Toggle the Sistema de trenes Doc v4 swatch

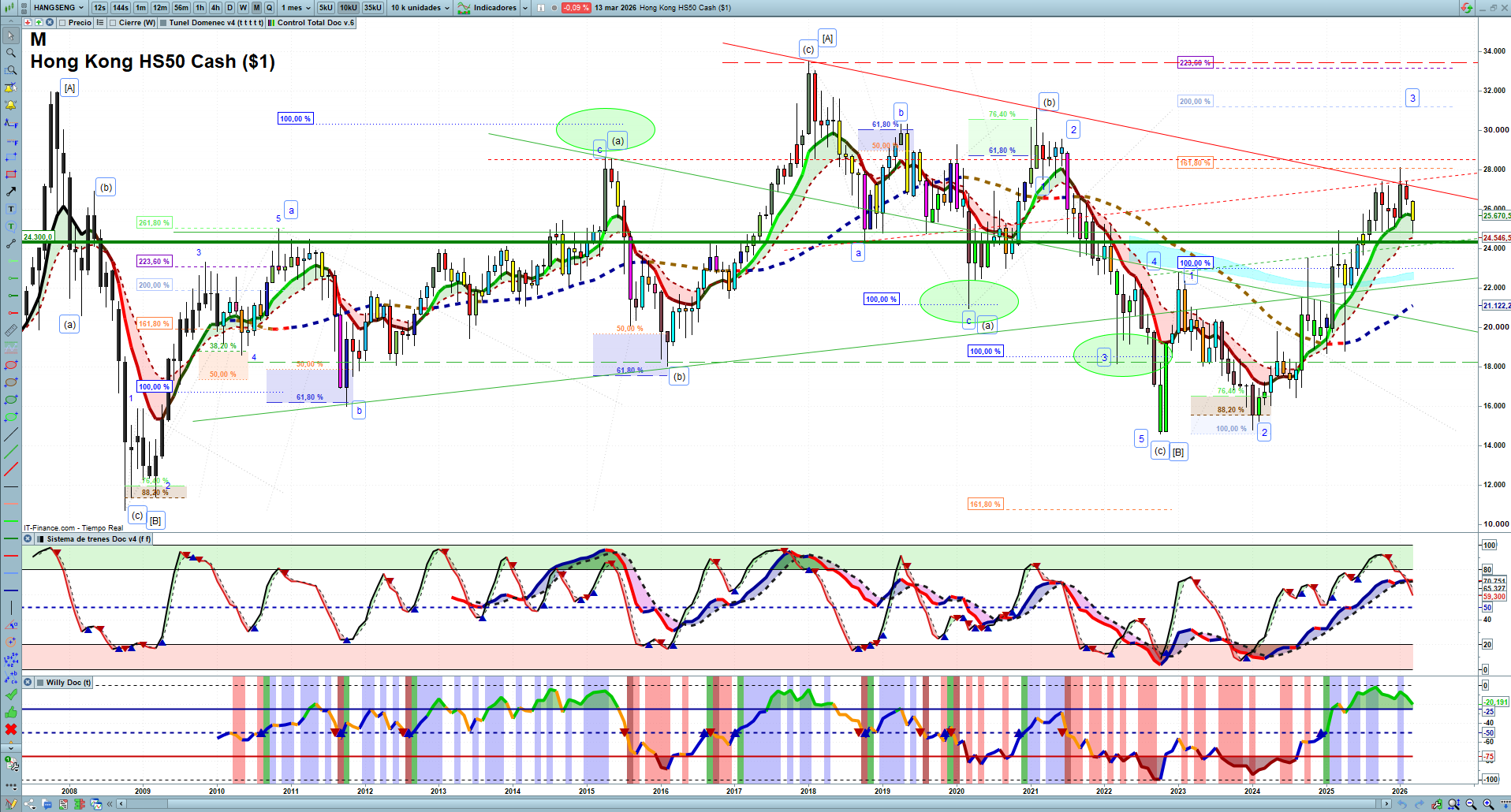(x=40, y=539)
